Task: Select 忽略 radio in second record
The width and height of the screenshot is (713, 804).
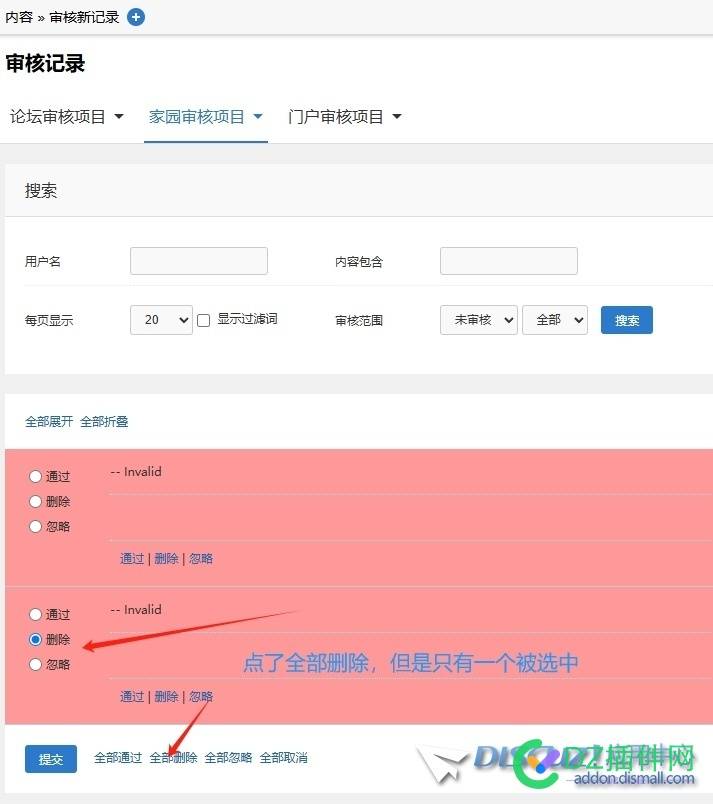Action: 35,665
